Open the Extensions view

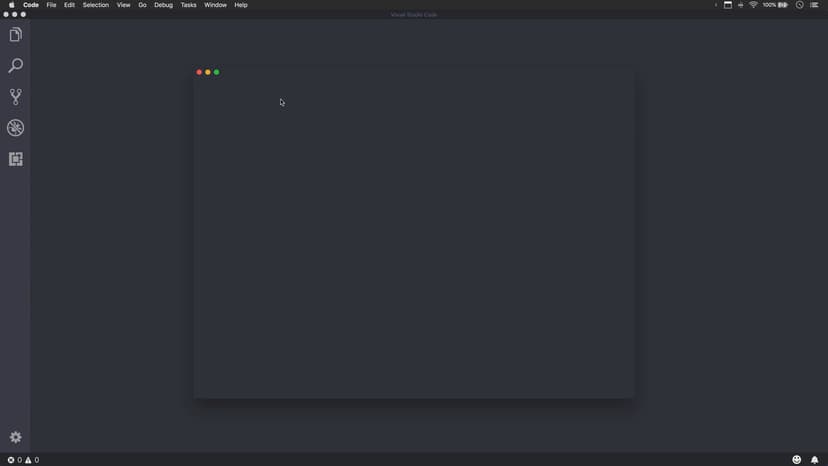[15, 159]
